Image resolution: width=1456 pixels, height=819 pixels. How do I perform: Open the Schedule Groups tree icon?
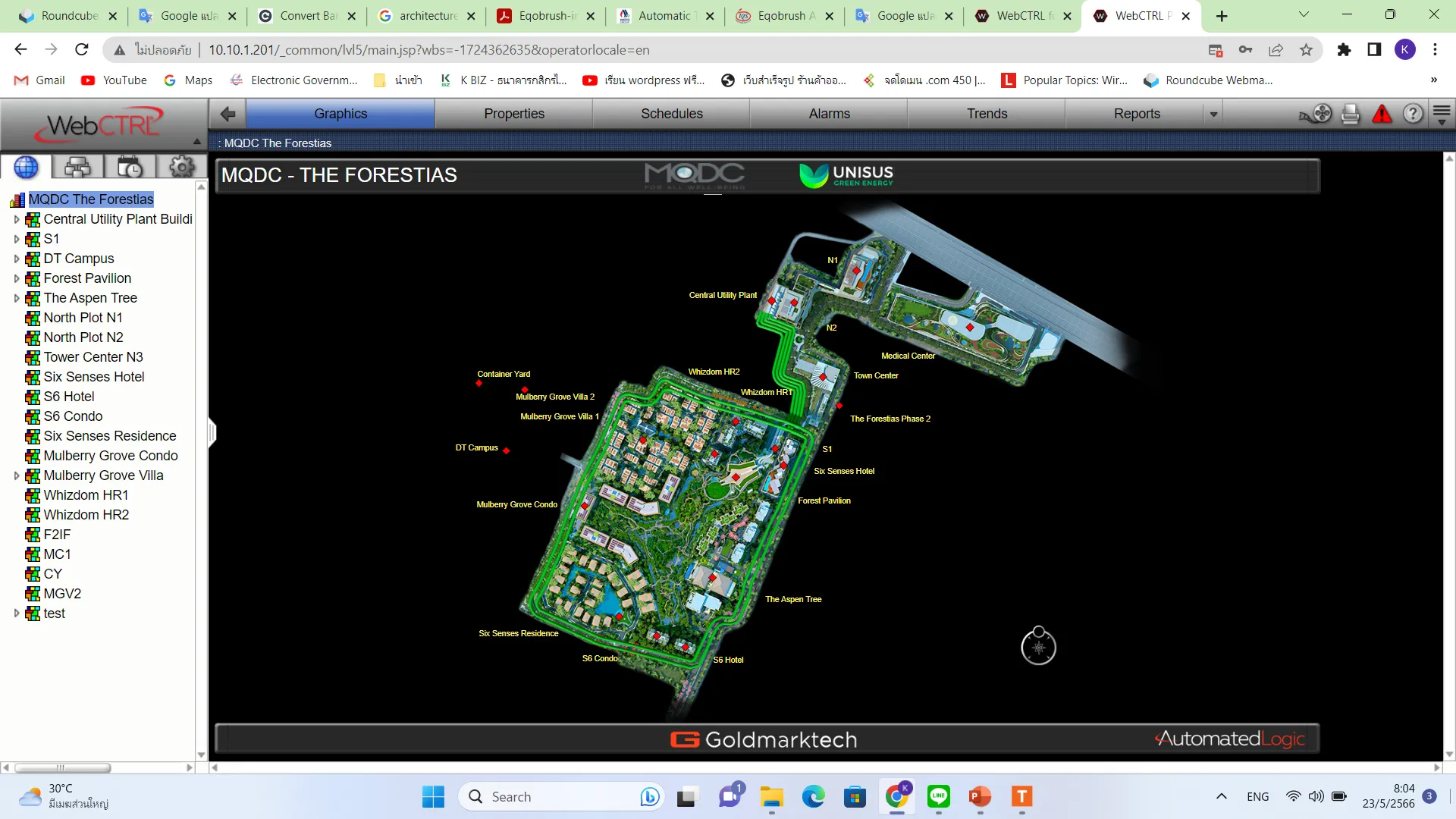tap(130, 167)
